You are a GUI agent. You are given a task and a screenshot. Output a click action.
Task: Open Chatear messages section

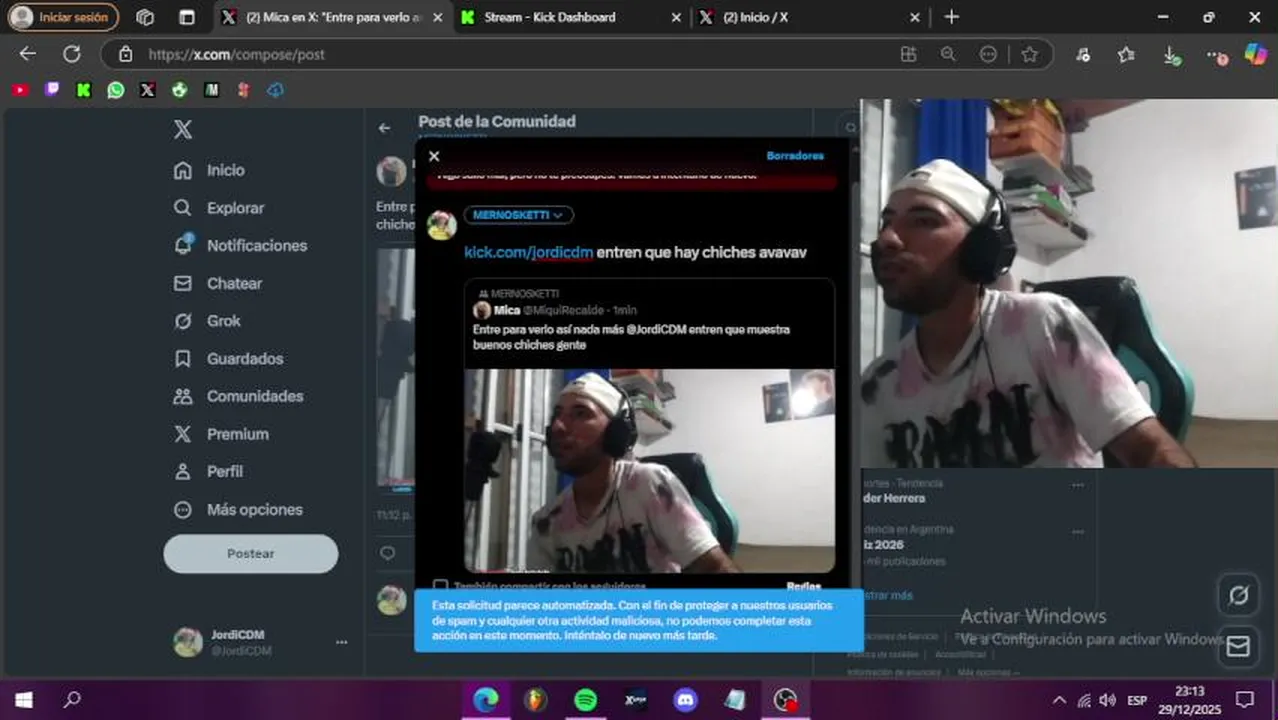(217, 283)
